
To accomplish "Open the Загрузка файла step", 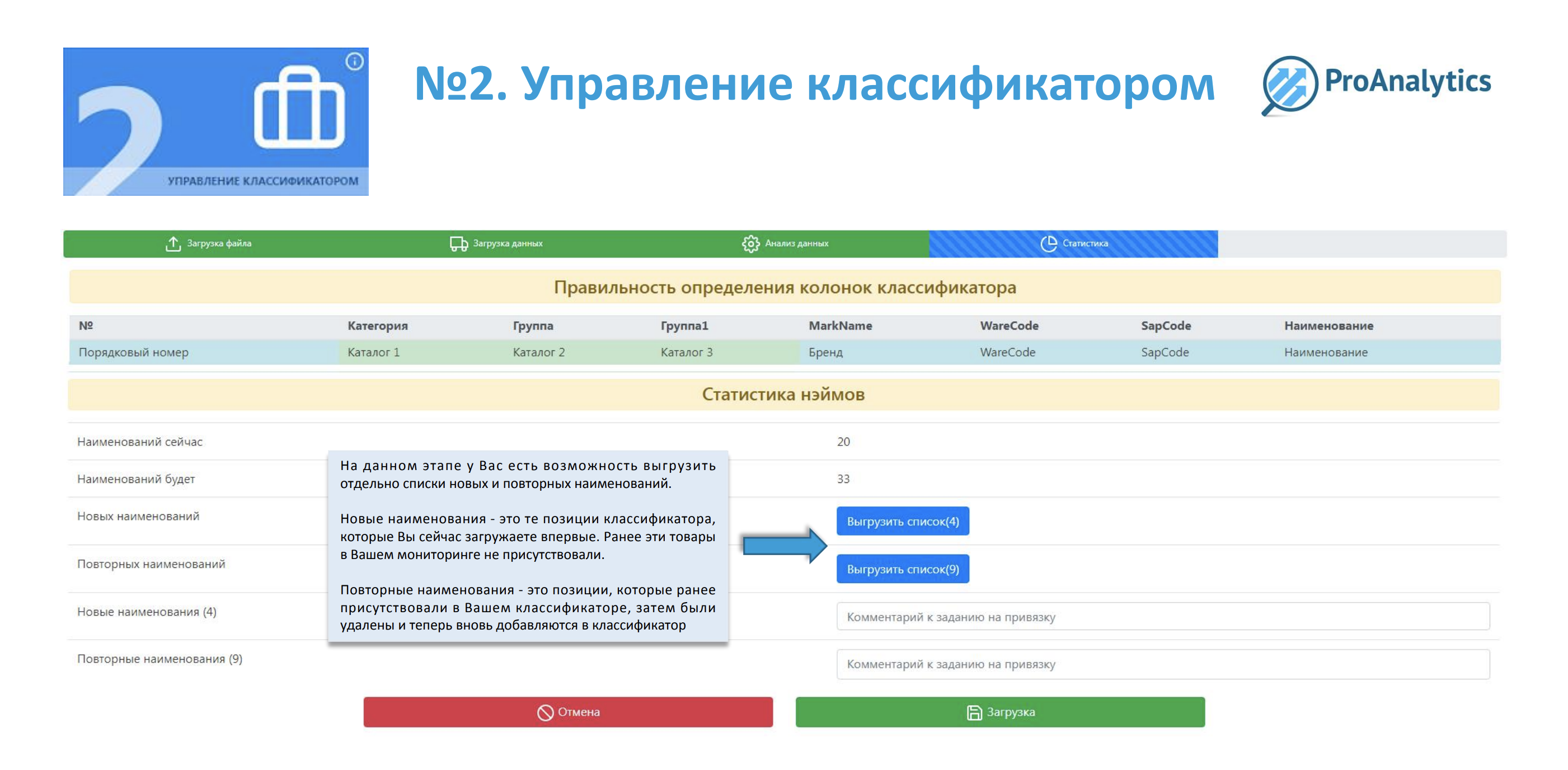I will pos(208,243).
